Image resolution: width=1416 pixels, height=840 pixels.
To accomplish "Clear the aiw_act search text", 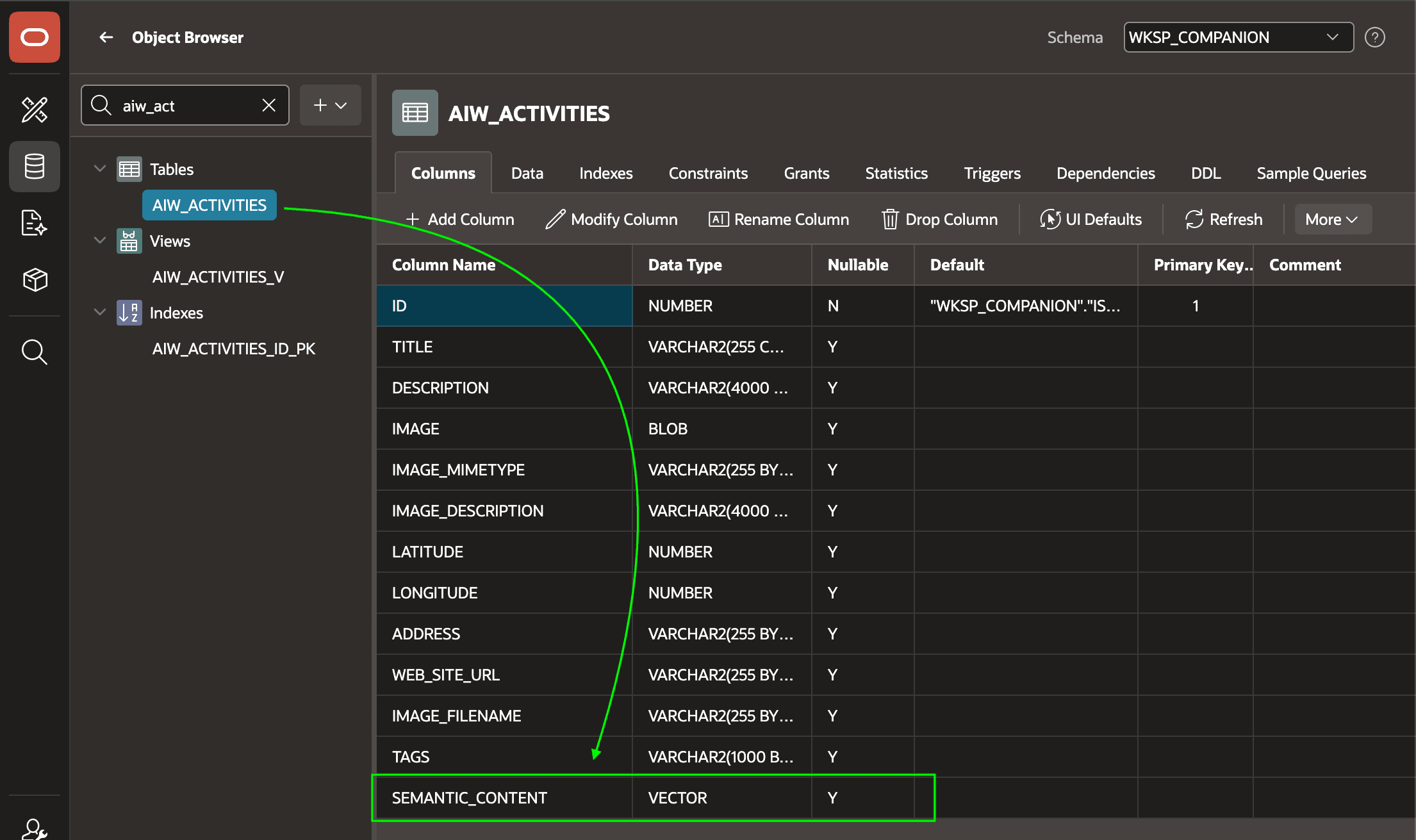I will click(x=269, y=105).
